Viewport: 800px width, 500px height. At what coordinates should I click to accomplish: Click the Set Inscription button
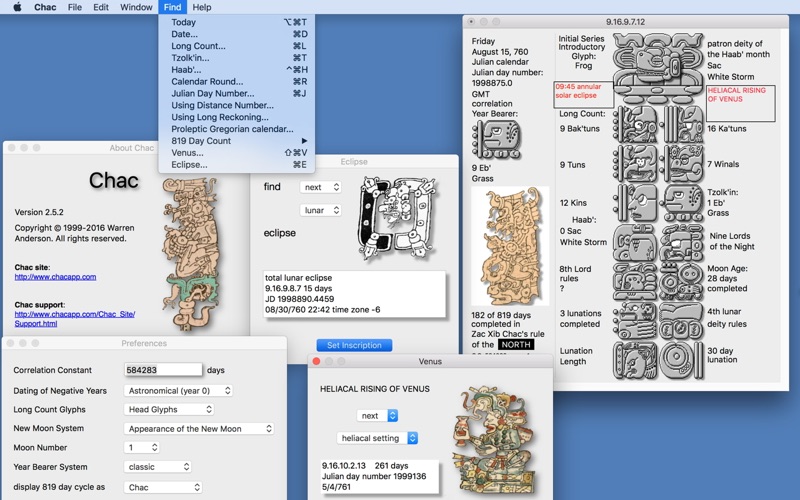354,345
